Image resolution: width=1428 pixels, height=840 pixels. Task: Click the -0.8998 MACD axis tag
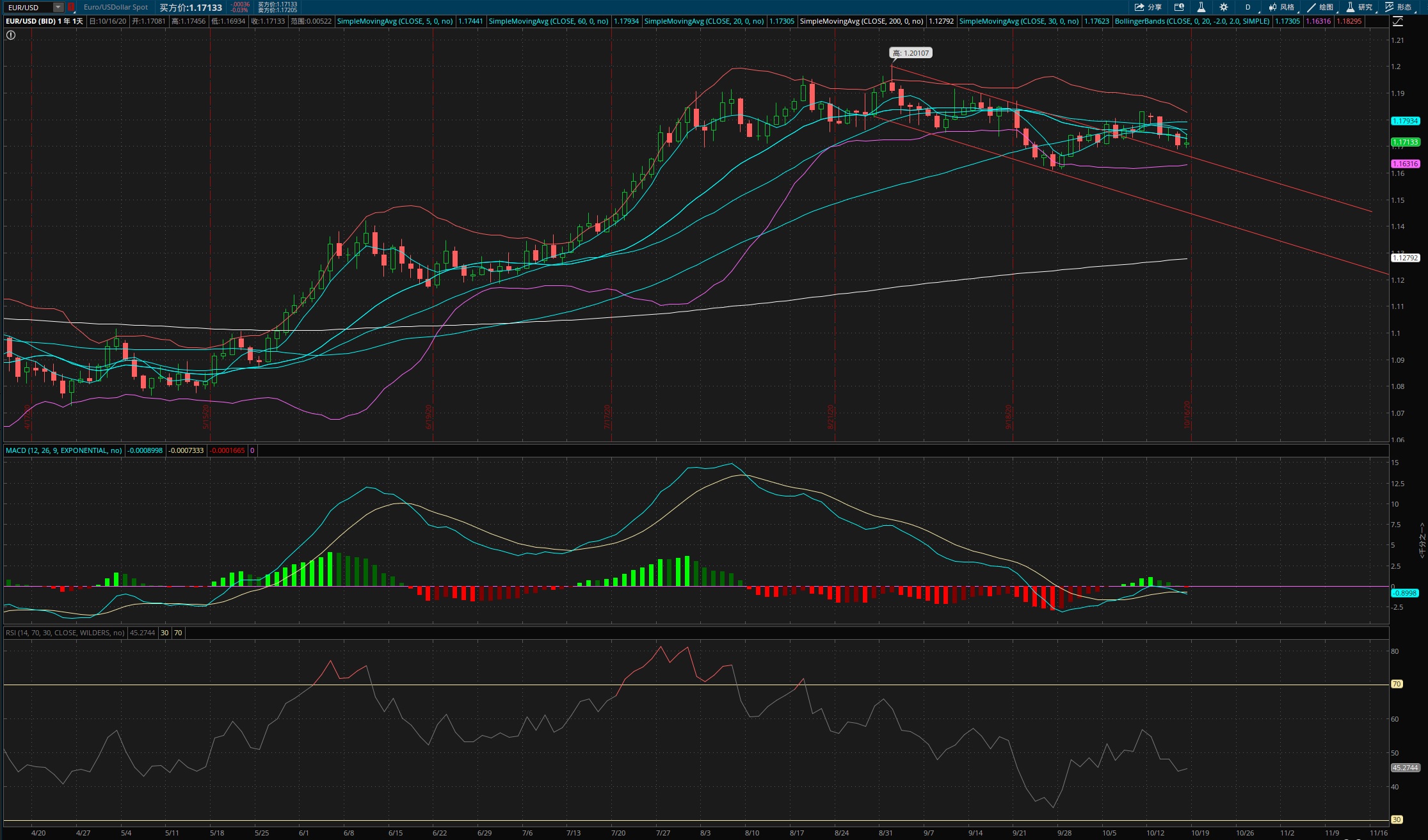[1405, 593]
